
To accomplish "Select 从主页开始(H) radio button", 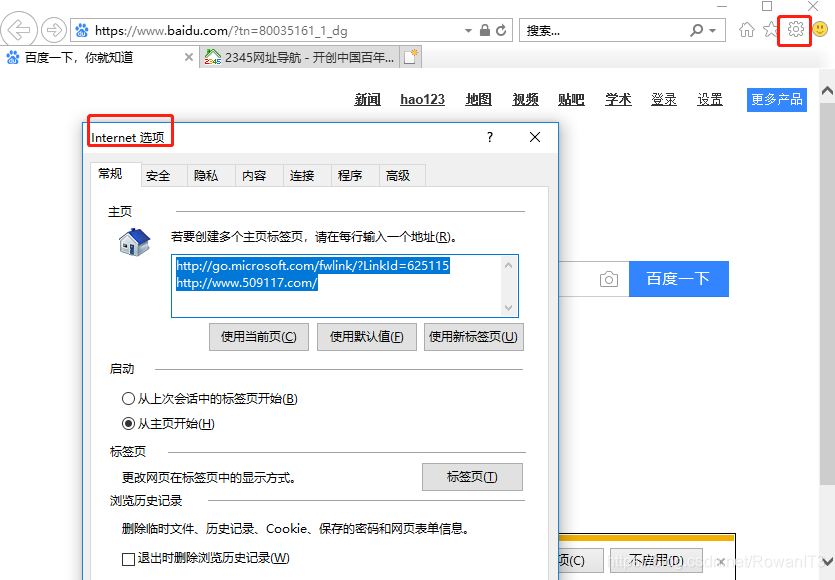I will 128,423.
